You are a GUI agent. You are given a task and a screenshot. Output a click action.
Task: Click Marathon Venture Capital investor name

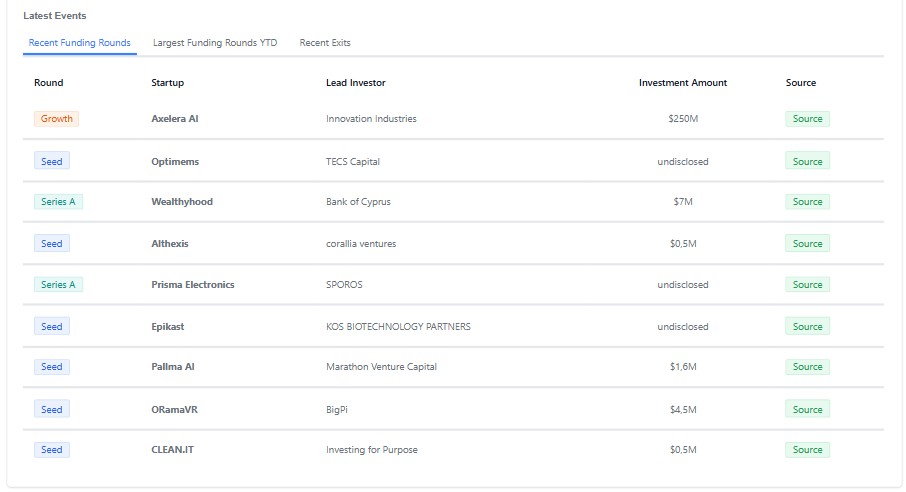point(381,367)
